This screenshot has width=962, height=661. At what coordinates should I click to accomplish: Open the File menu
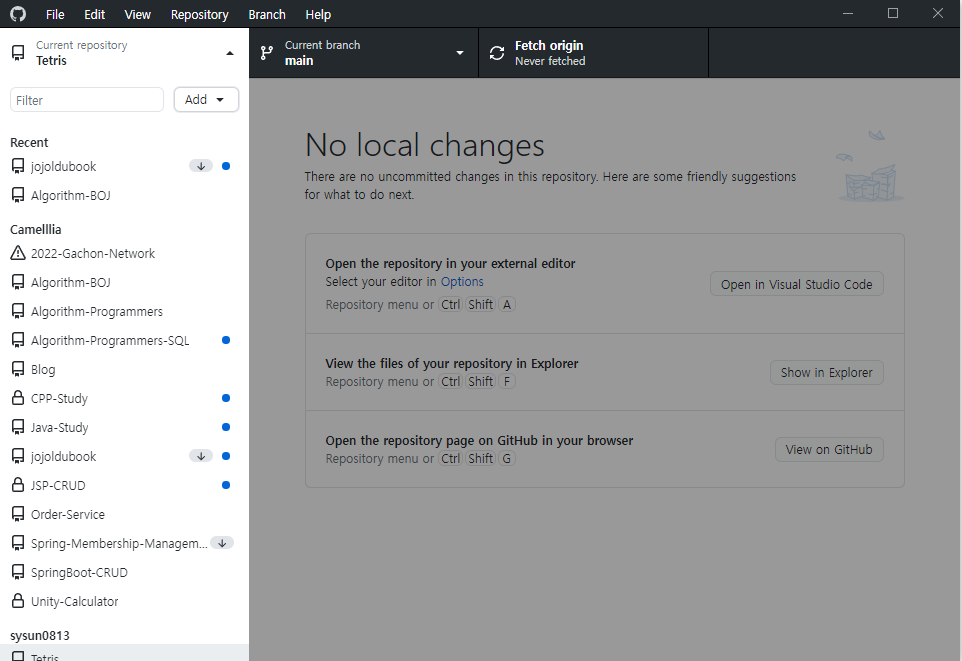(x=55, y=14)
